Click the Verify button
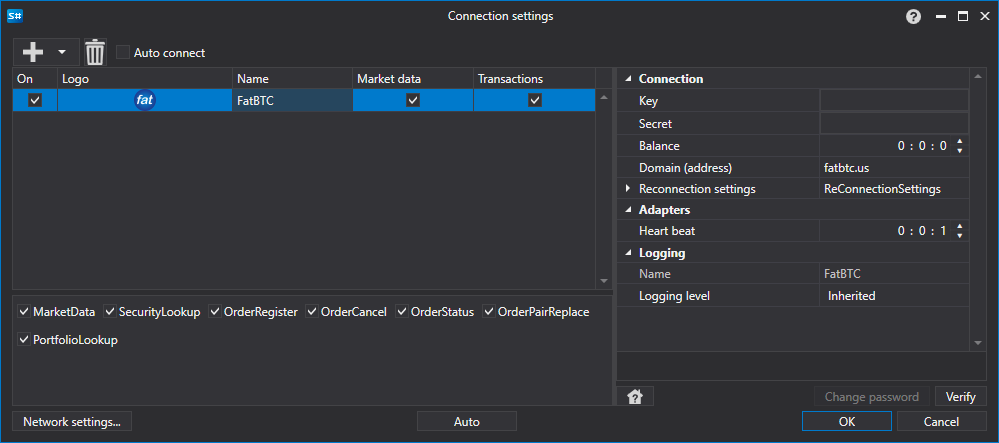The width and height of the screenshot is (999, 443). (x=961, y=396)
